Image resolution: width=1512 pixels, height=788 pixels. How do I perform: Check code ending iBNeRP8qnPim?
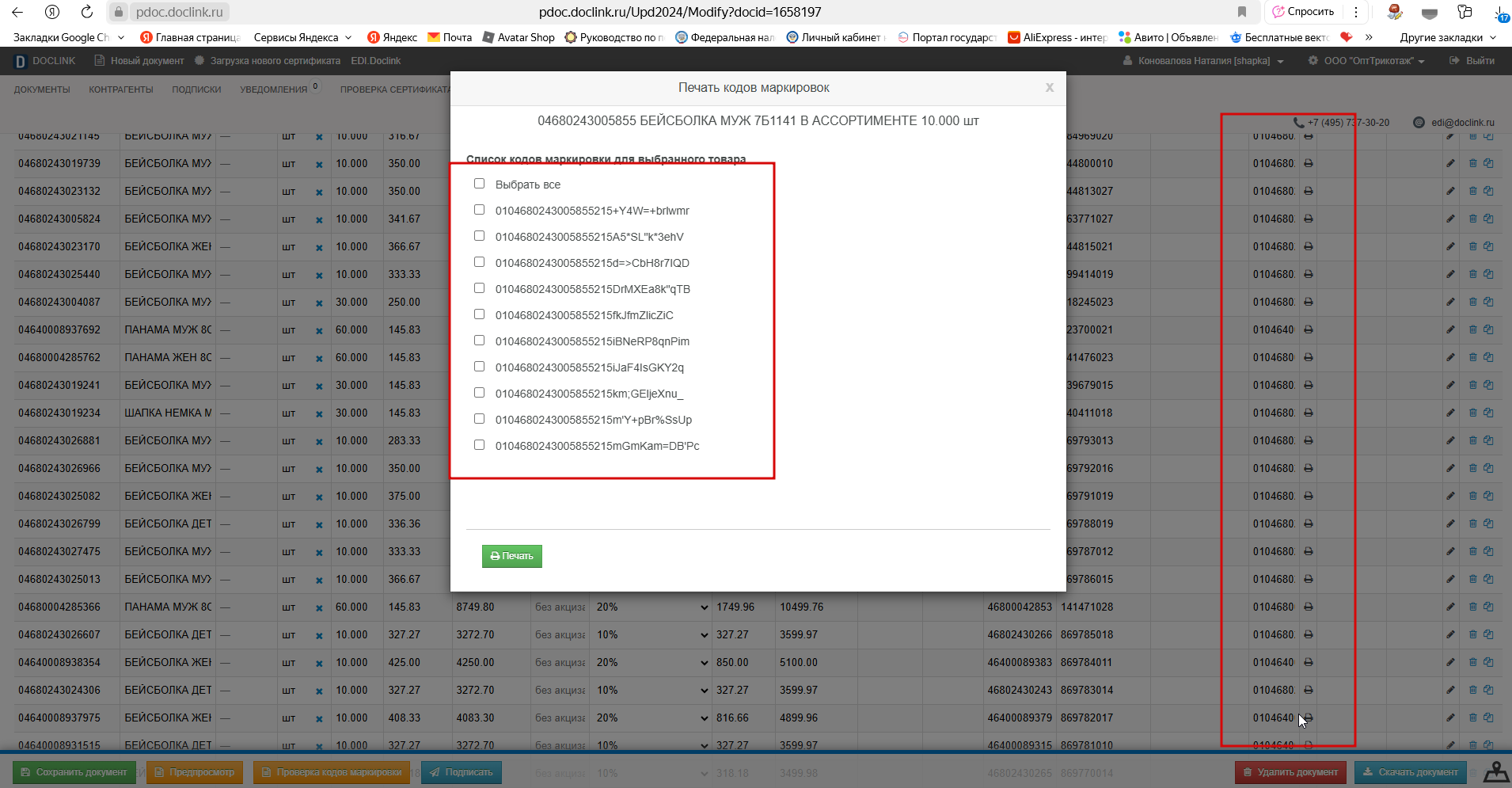tap(479, 341)
